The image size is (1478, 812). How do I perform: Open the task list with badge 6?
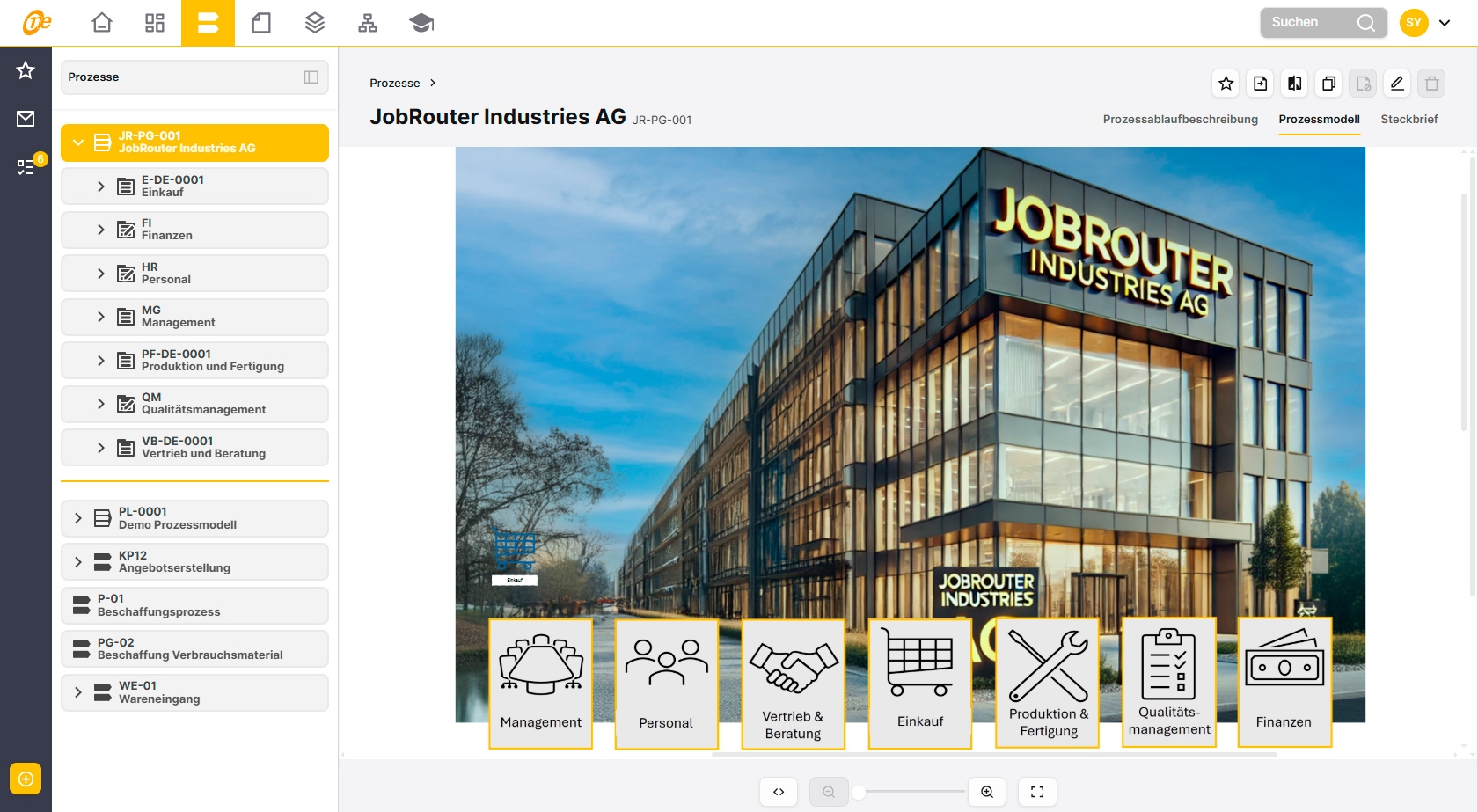click(x=27, y=165)
